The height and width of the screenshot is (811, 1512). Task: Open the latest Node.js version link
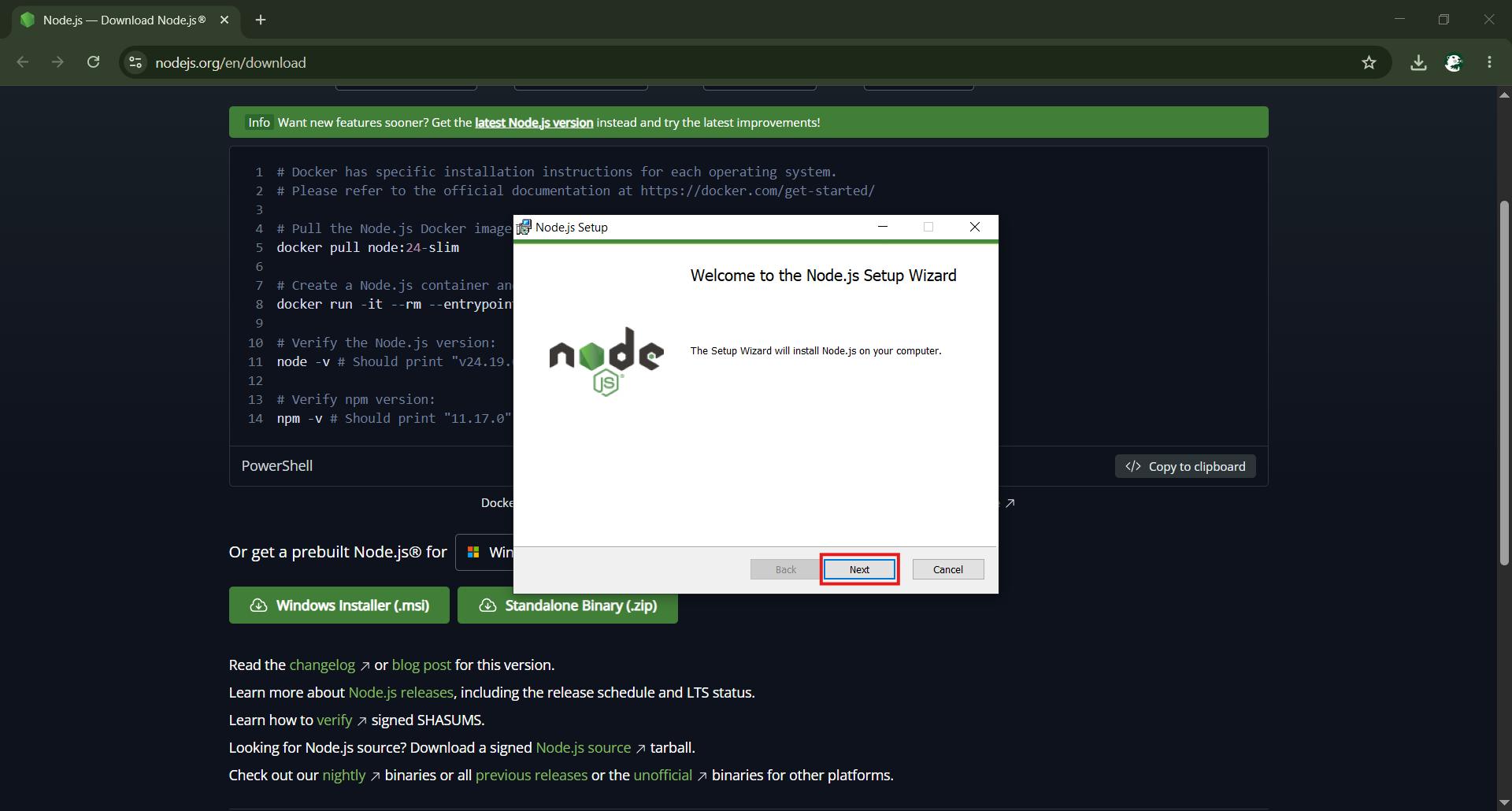[534, 122]
